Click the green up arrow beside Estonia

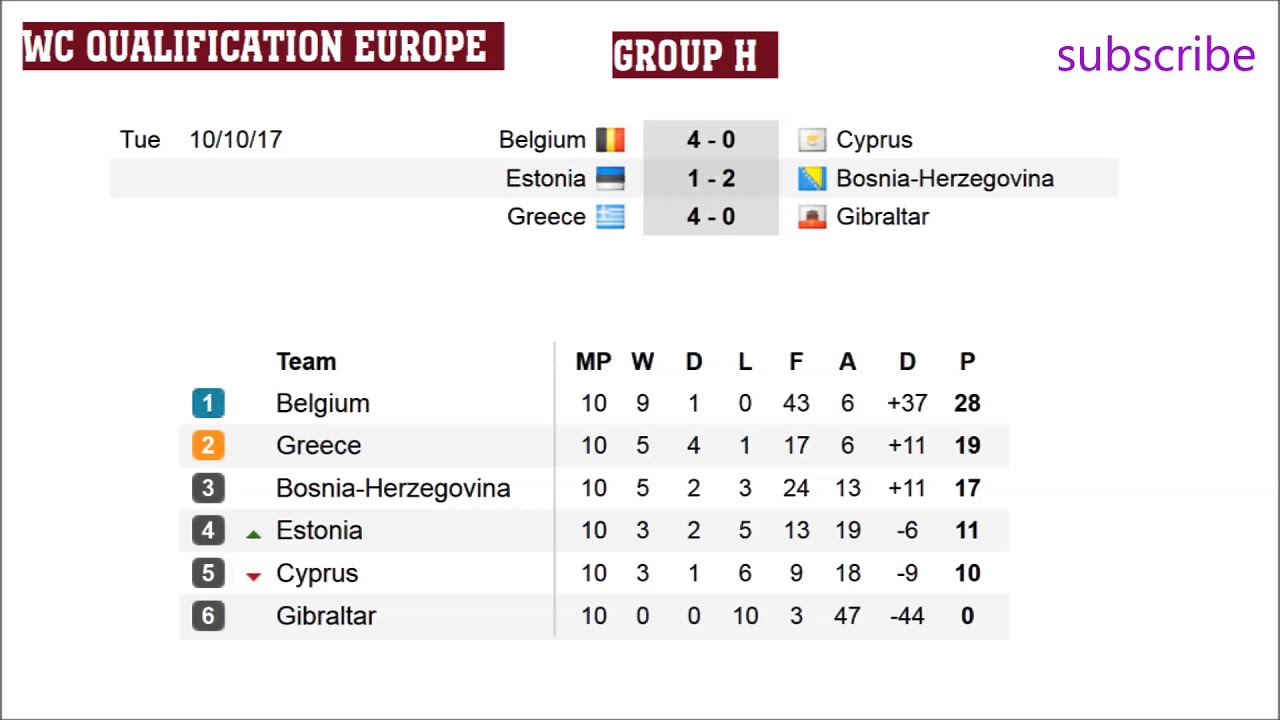click(x=253, y=535)
